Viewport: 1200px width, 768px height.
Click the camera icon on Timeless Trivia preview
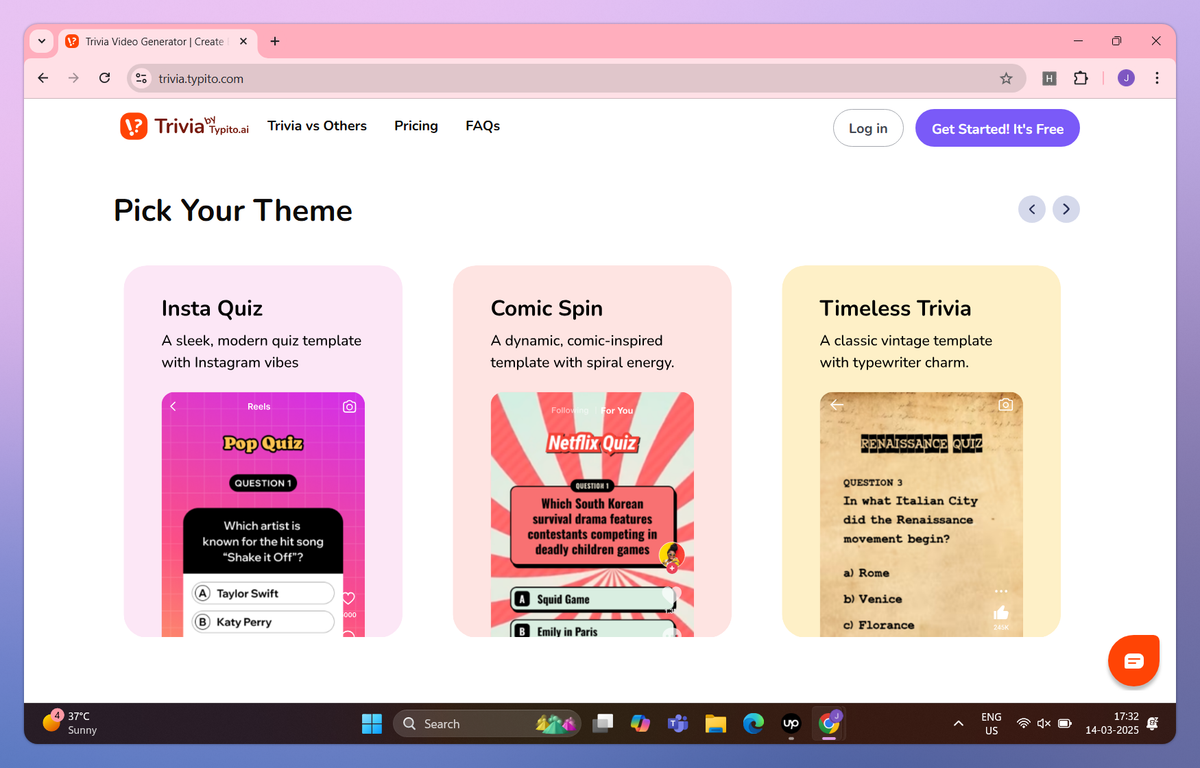point(1006,404)
